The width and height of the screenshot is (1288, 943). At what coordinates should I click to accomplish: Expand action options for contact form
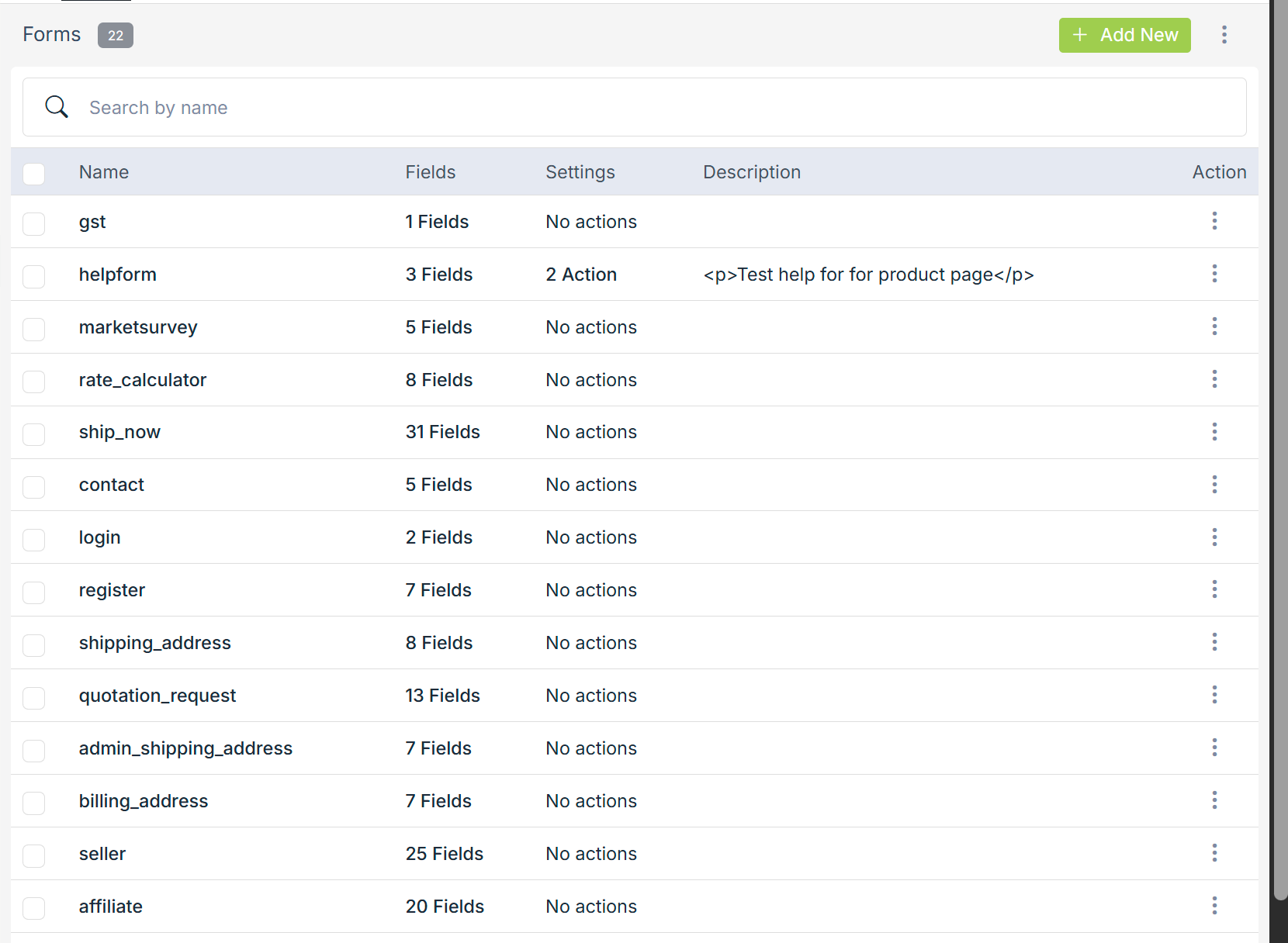point(1214,485)
